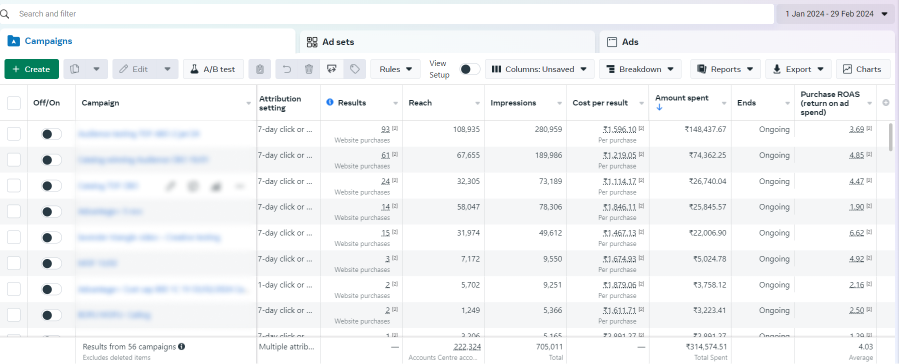Click the 93 website purchases result link
899x364 pixels.
385,129
